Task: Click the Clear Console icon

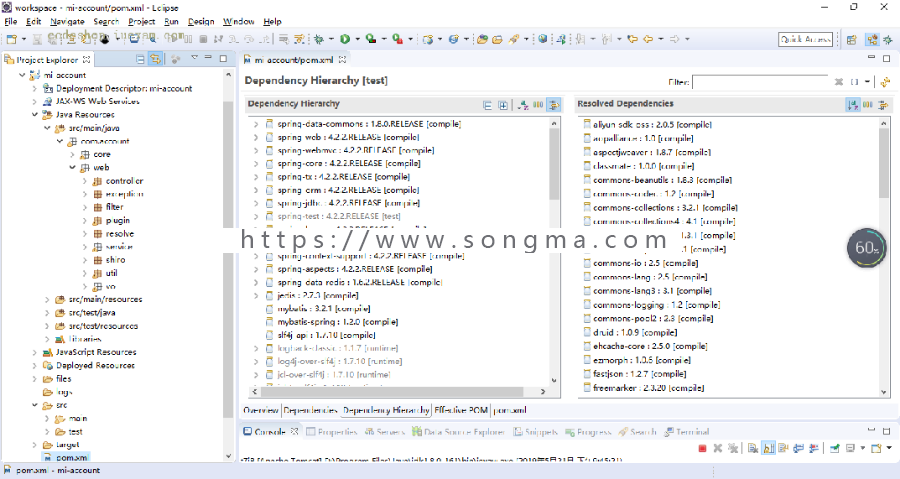Action: 753,449
